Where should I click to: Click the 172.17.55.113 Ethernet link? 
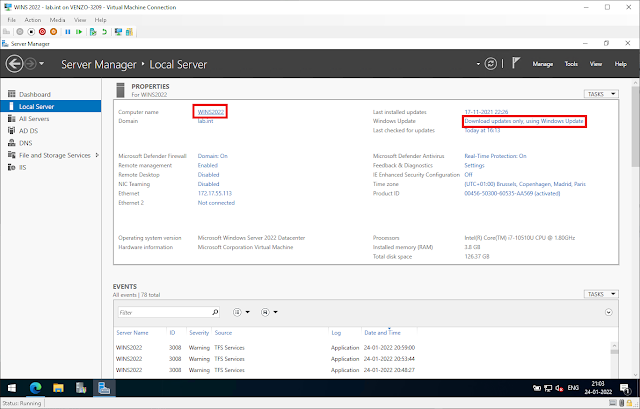(x=215, y=193)
